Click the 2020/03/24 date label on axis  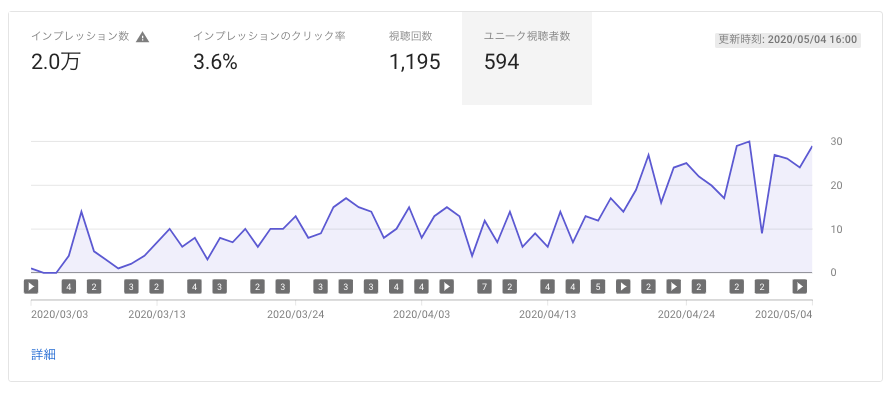point(295,314)
